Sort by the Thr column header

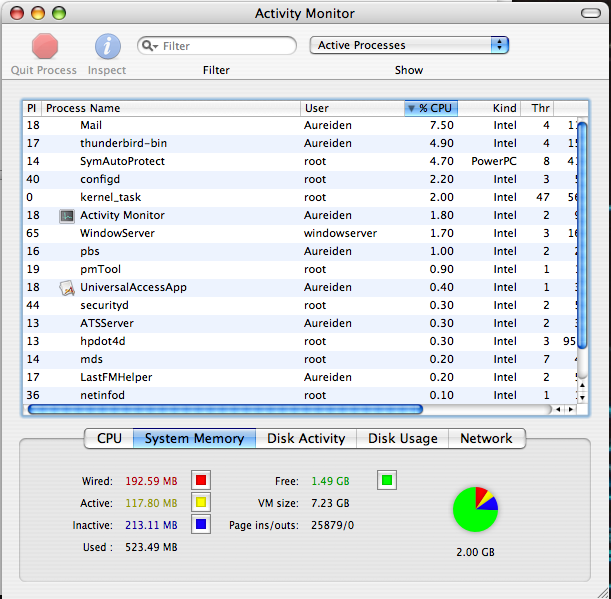(537, 108)
